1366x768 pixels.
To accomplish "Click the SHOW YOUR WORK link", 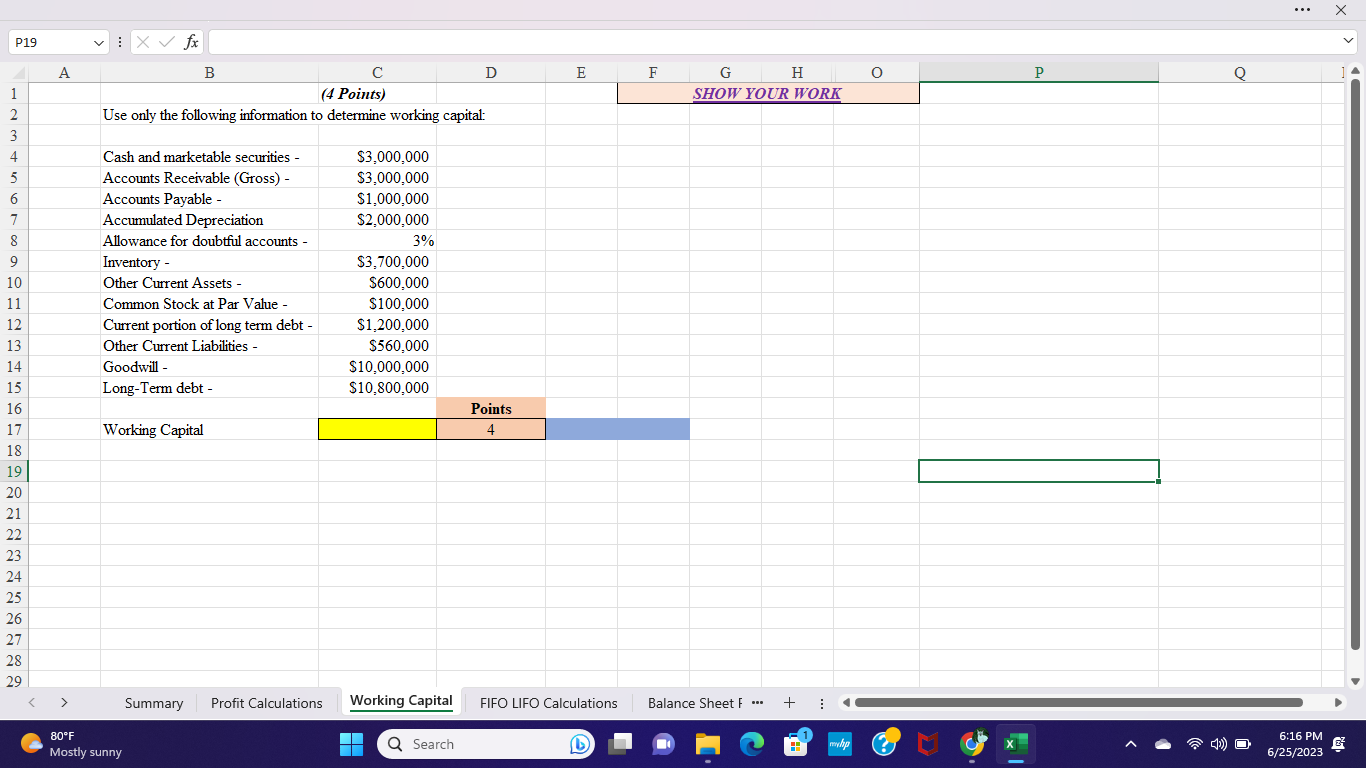I will pyautogui.click(x=767, y=93).
